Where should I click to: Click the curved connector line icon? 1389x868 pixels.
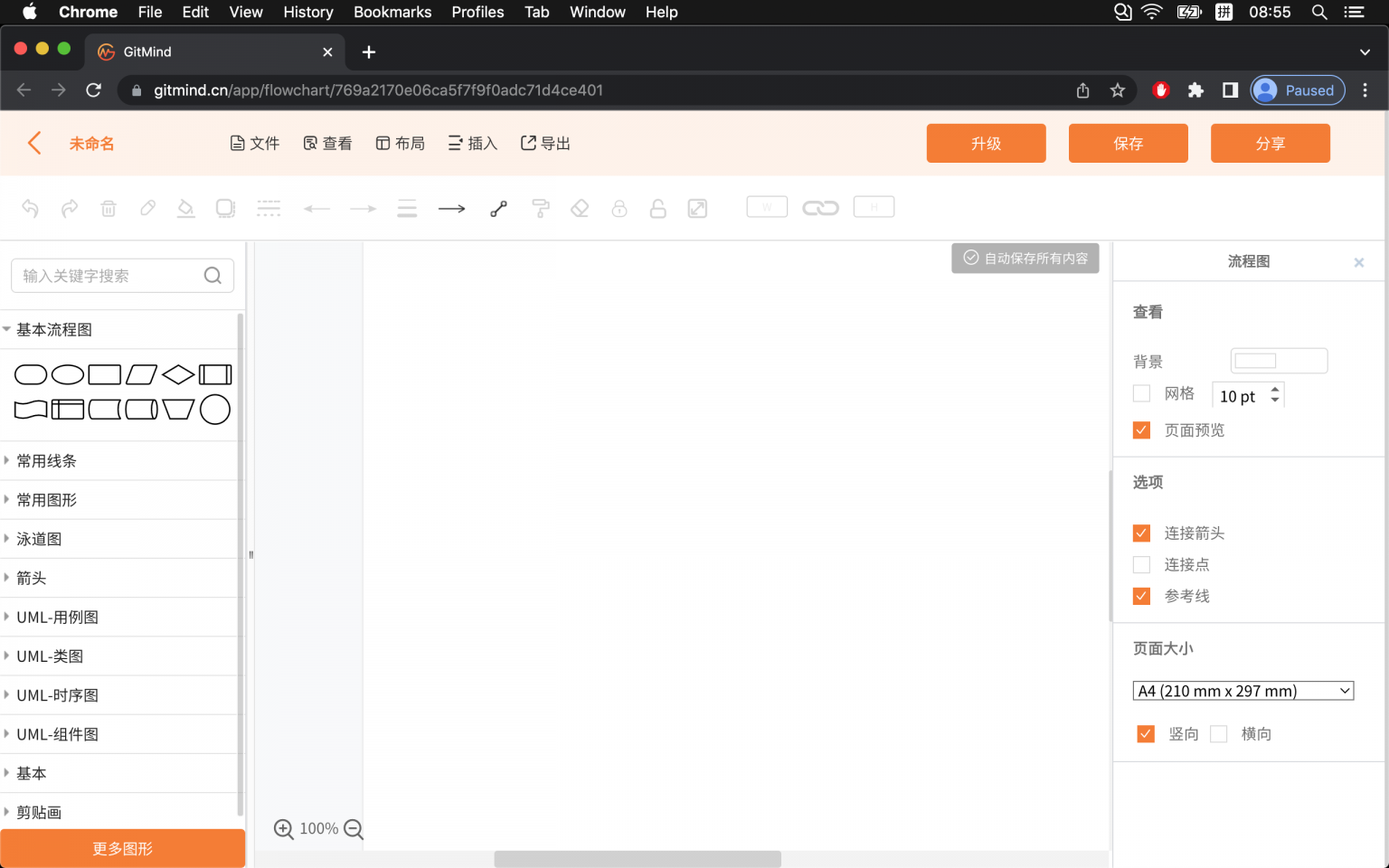[498, 208]
